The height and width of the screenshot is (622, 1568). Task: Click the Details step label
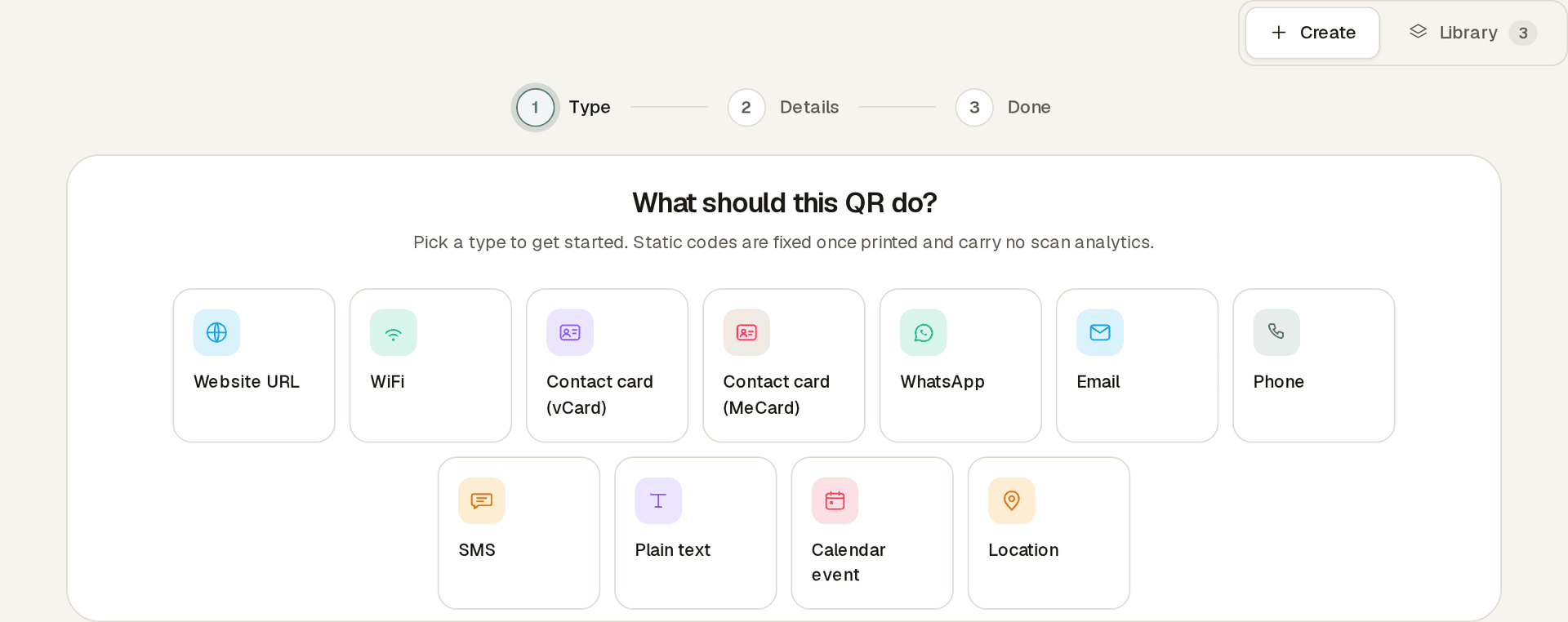(809, 107)
